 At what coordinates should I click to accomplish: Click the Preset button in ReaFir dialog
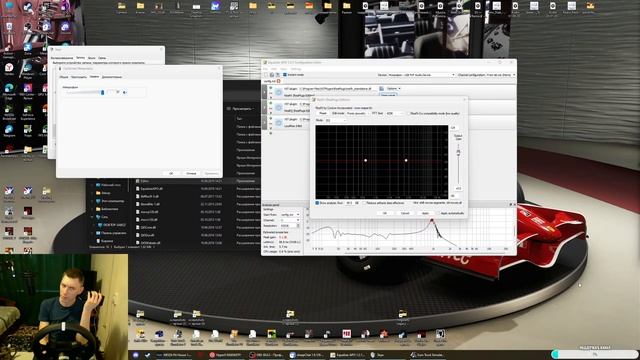pos(323,113)
